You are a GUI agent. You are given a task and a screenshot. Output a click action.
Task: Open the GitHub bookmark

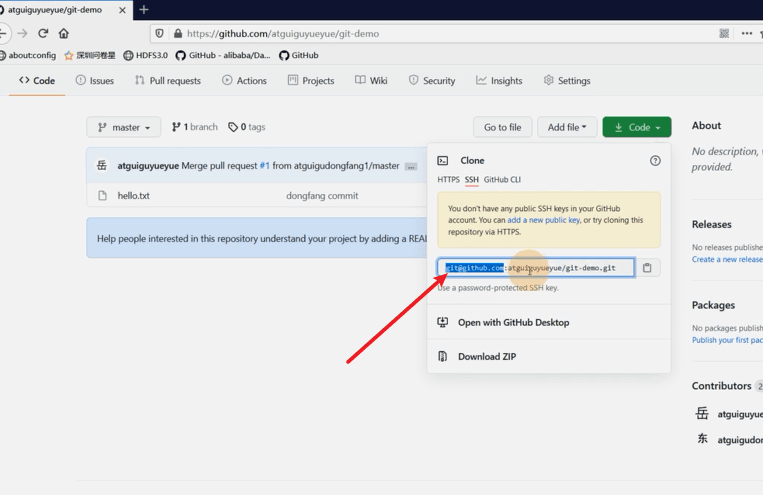(299, 55)
